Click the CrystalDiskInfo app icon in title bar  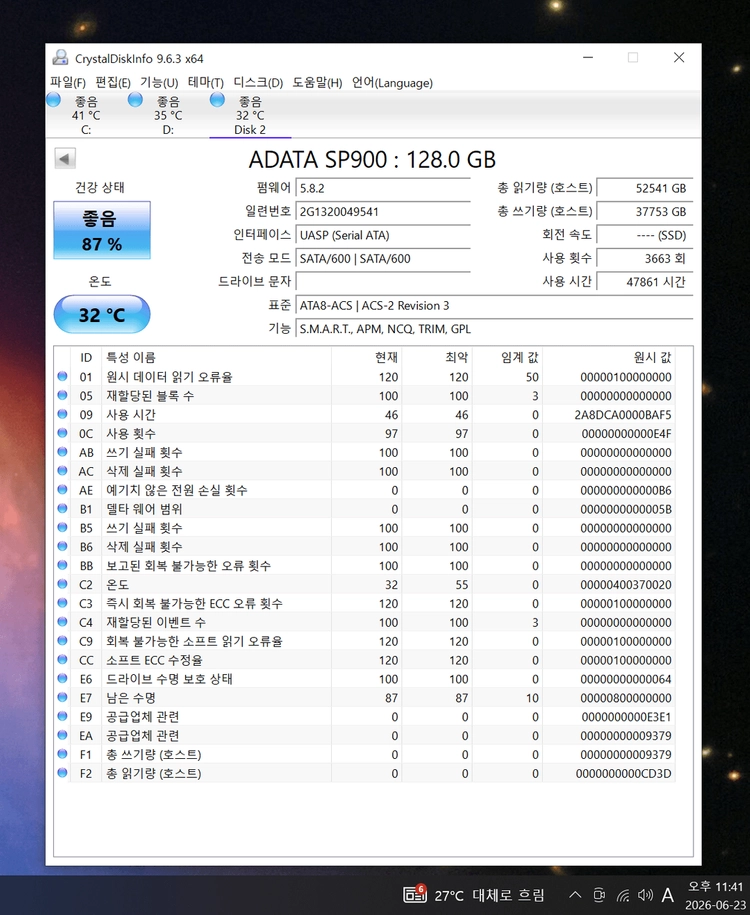click(x=60, y=58)
